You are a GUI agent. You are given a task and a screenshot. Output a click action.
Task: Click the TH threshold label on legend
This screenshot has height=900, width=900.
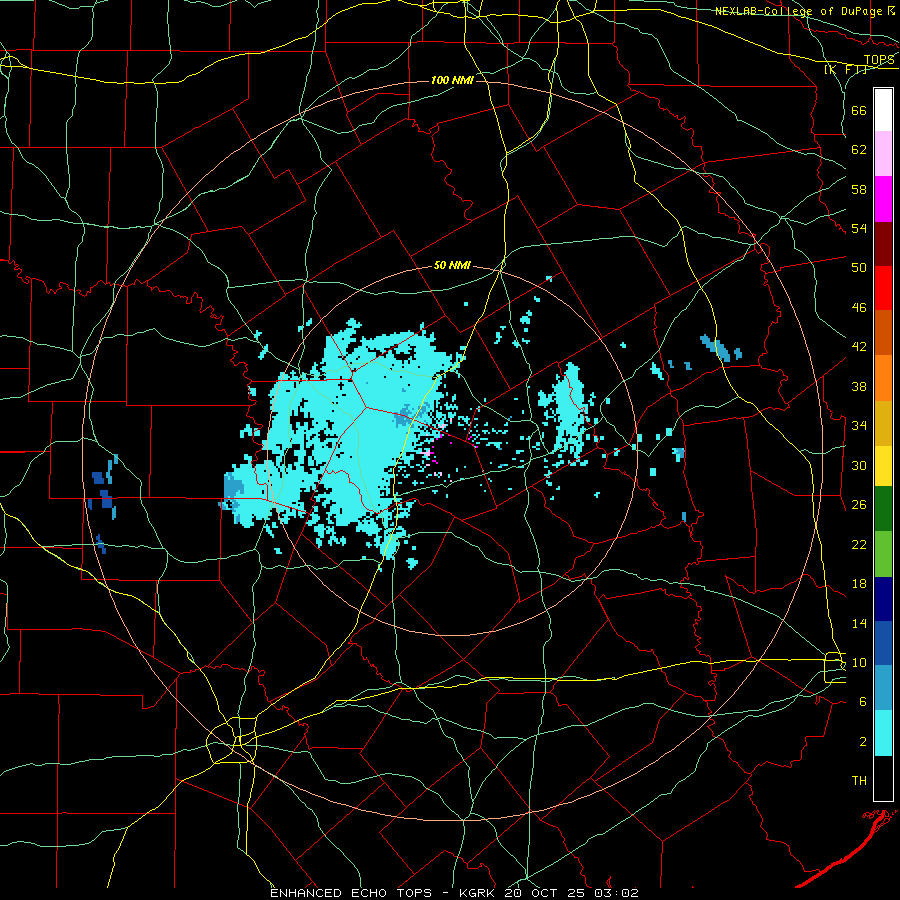click(859, 781)
